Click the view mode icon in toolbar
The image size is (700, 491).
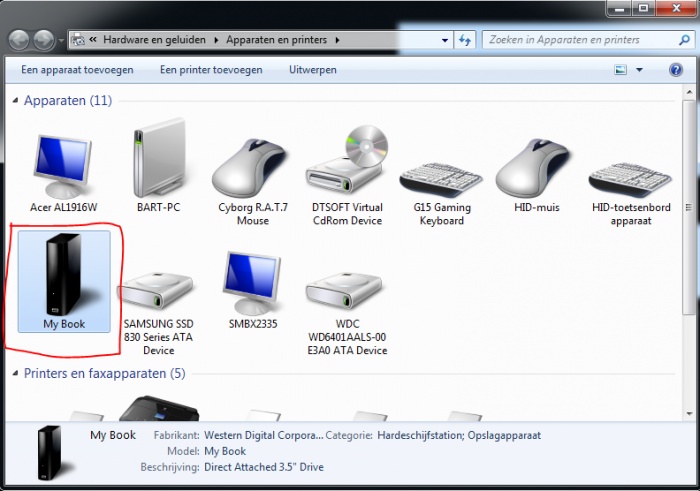tap(621, 70)
